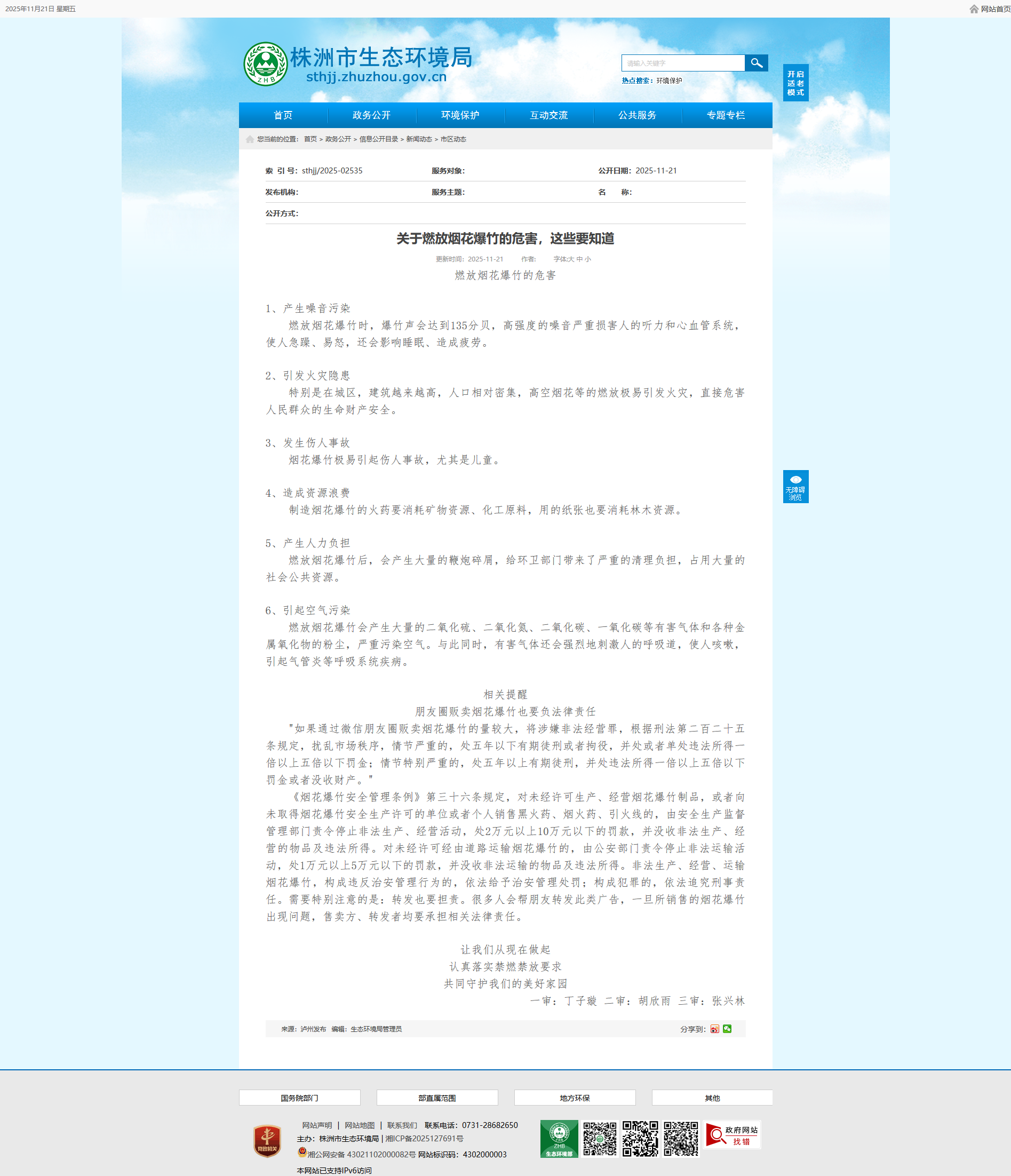Screen dimensions: 1011x1176
Task: Click the search magnifier button
Action: [x=755, y=63]
